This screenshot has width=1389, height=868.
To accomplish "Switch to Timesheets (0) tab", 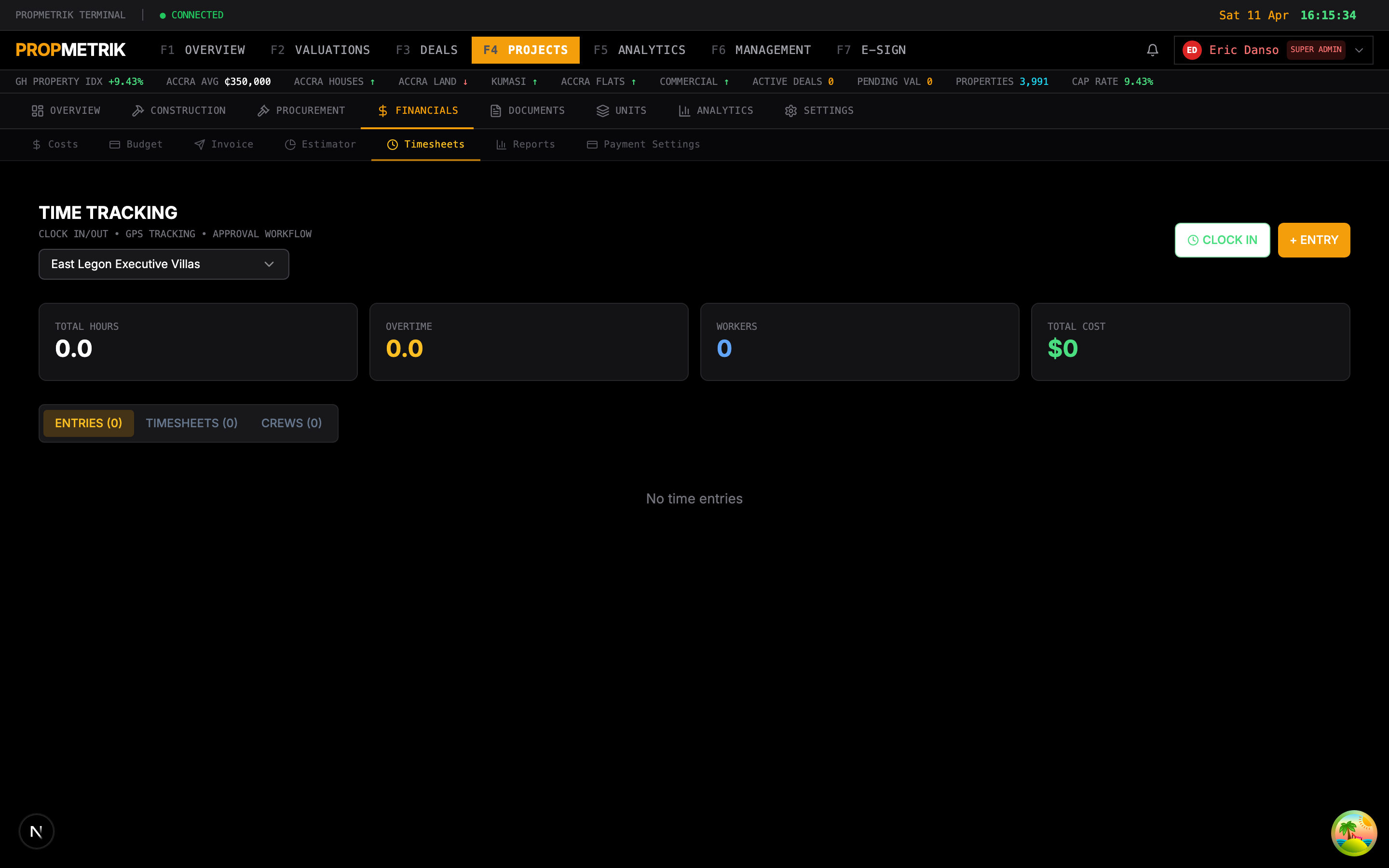I will pos(191,423).
